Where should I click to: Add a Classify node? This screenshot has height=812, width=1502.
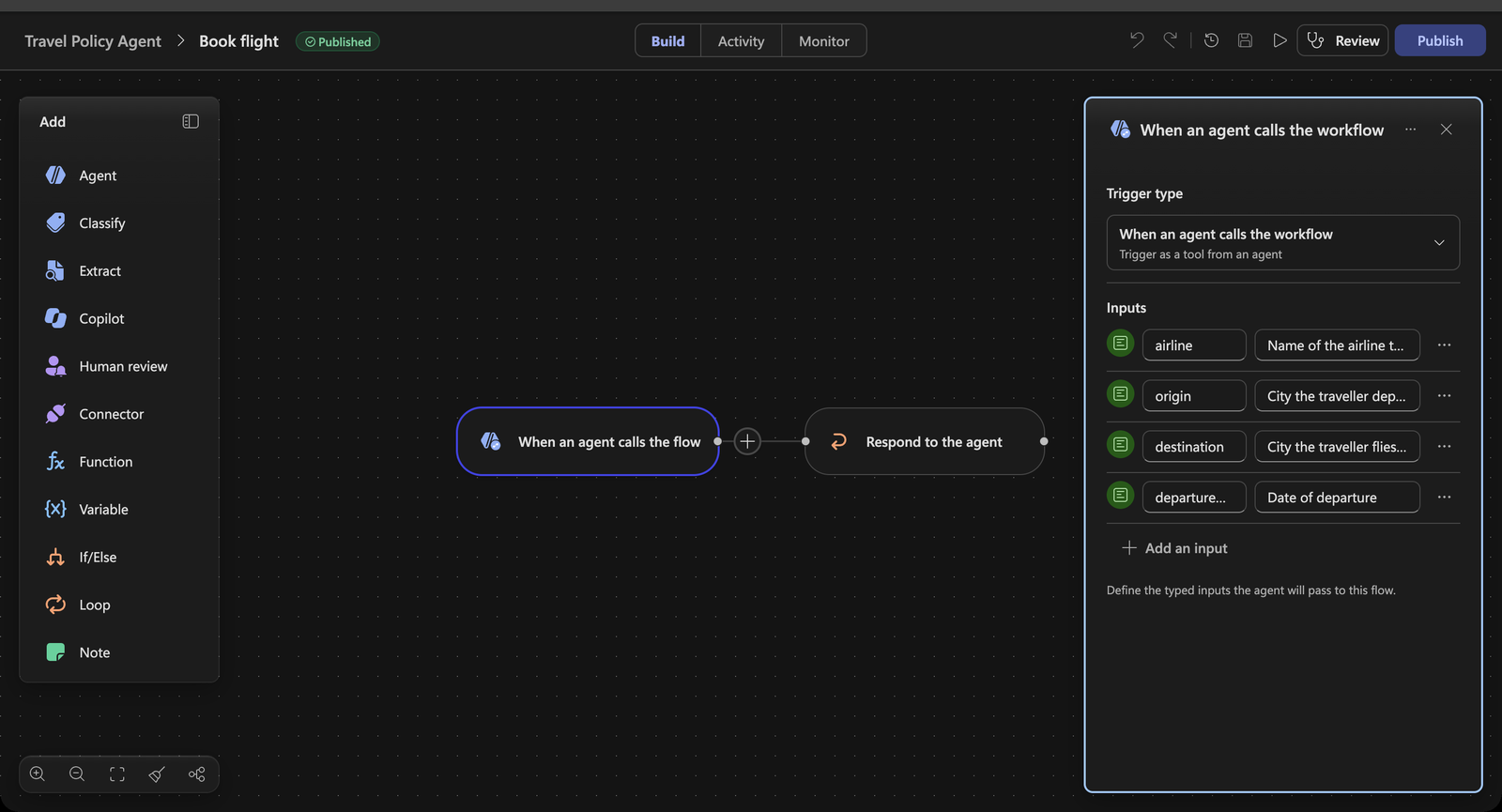click(101, 223)
